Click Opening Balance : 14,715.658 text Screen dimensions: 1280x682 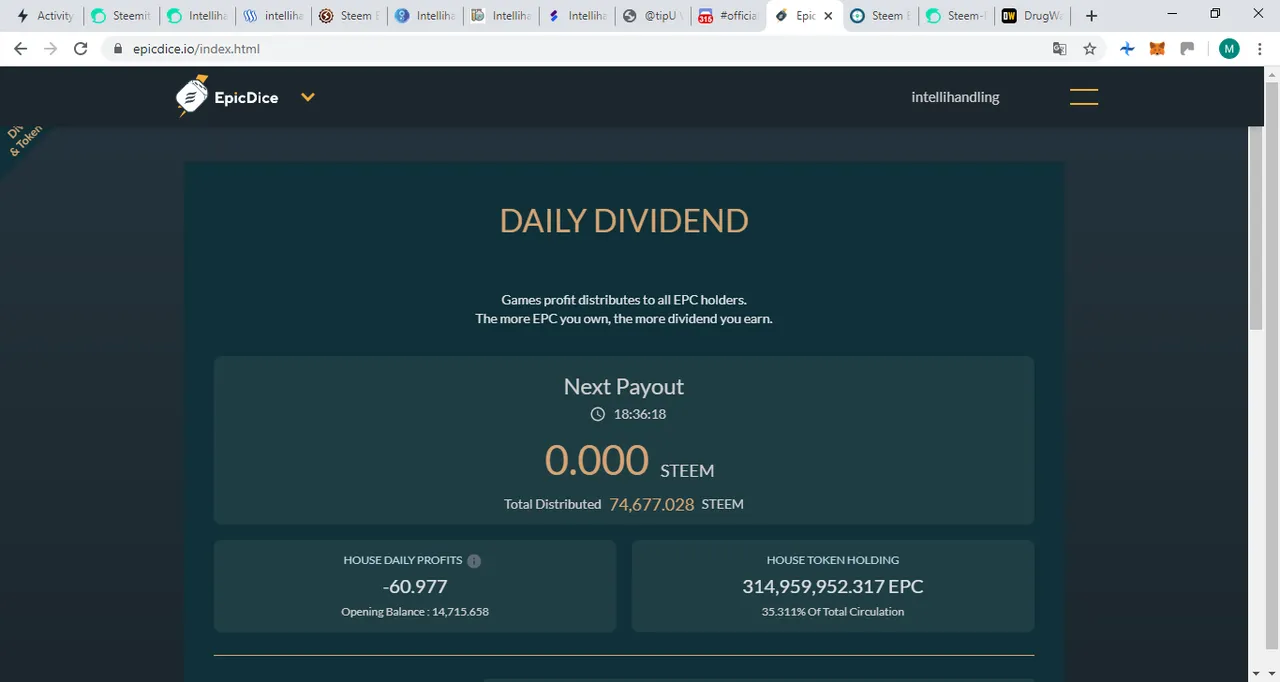point(415,612)
